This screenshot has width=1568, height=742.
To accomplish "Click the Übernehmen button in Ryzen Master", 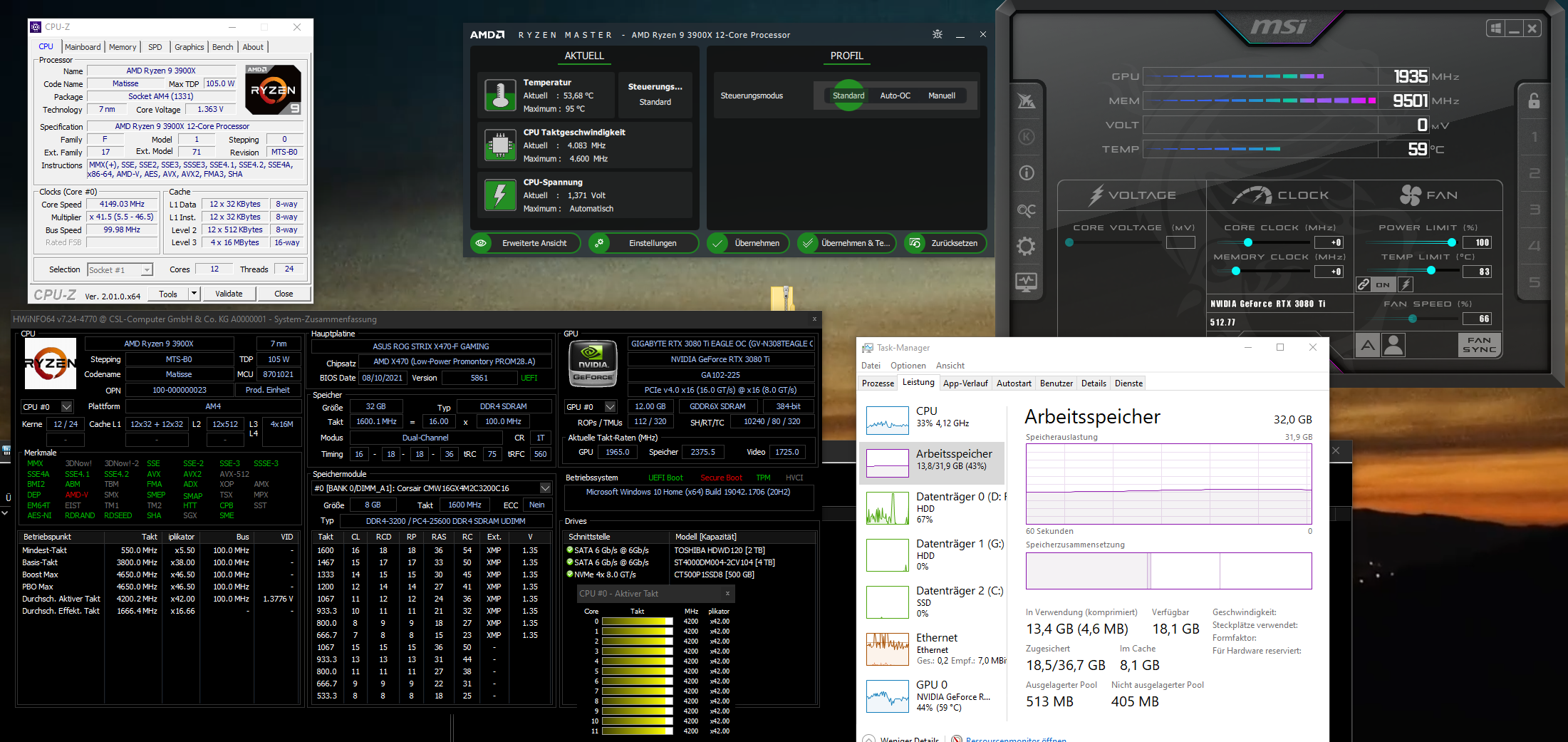I will pyautogui.click(x=748, y=243).
